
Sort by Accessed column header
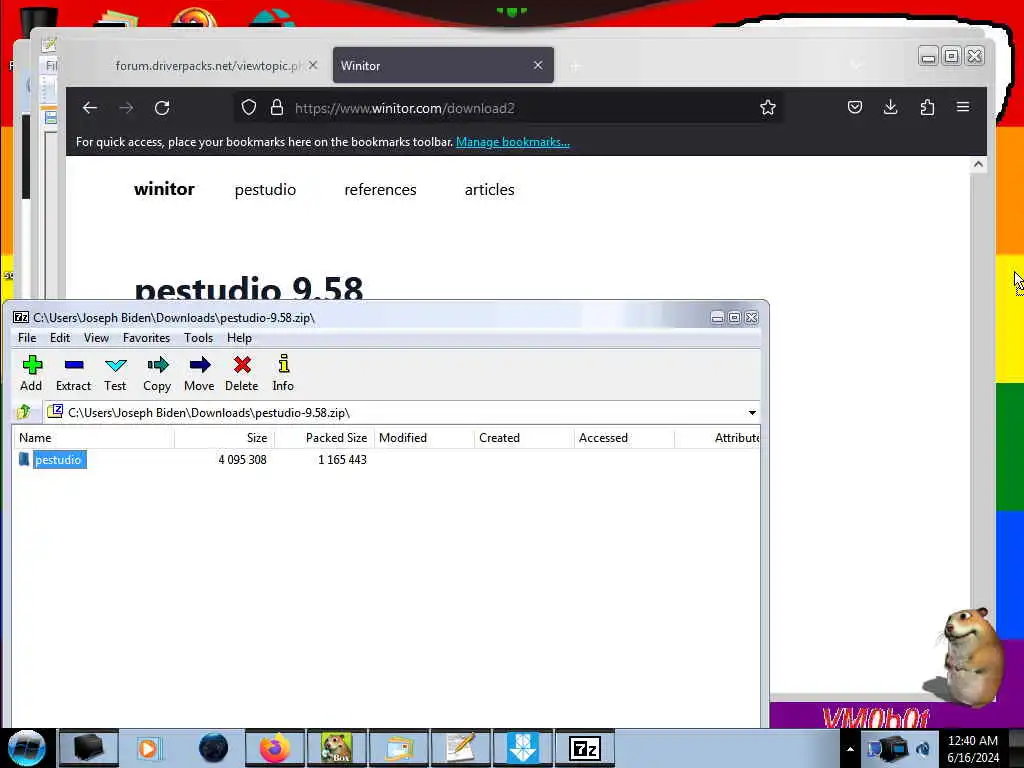tap(624, 438)
